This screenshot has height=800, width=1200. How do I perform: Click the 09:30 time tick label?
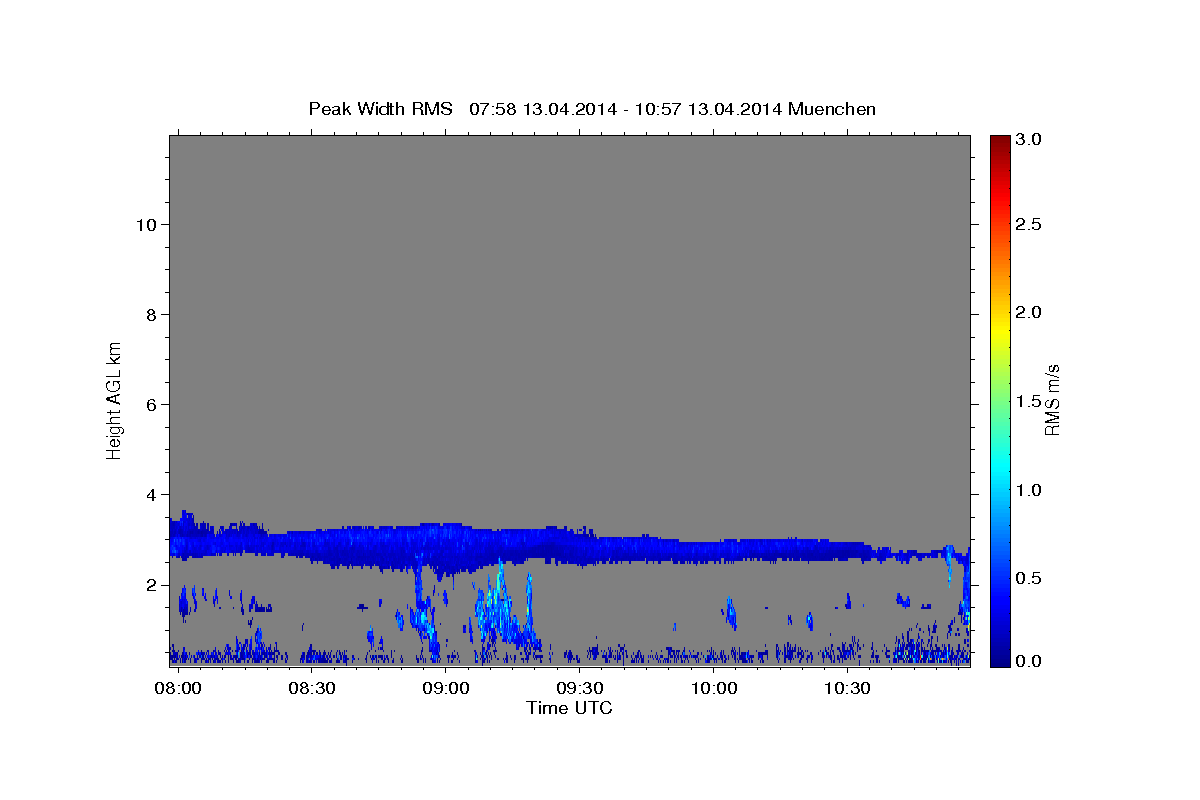(x=580, y=689)
